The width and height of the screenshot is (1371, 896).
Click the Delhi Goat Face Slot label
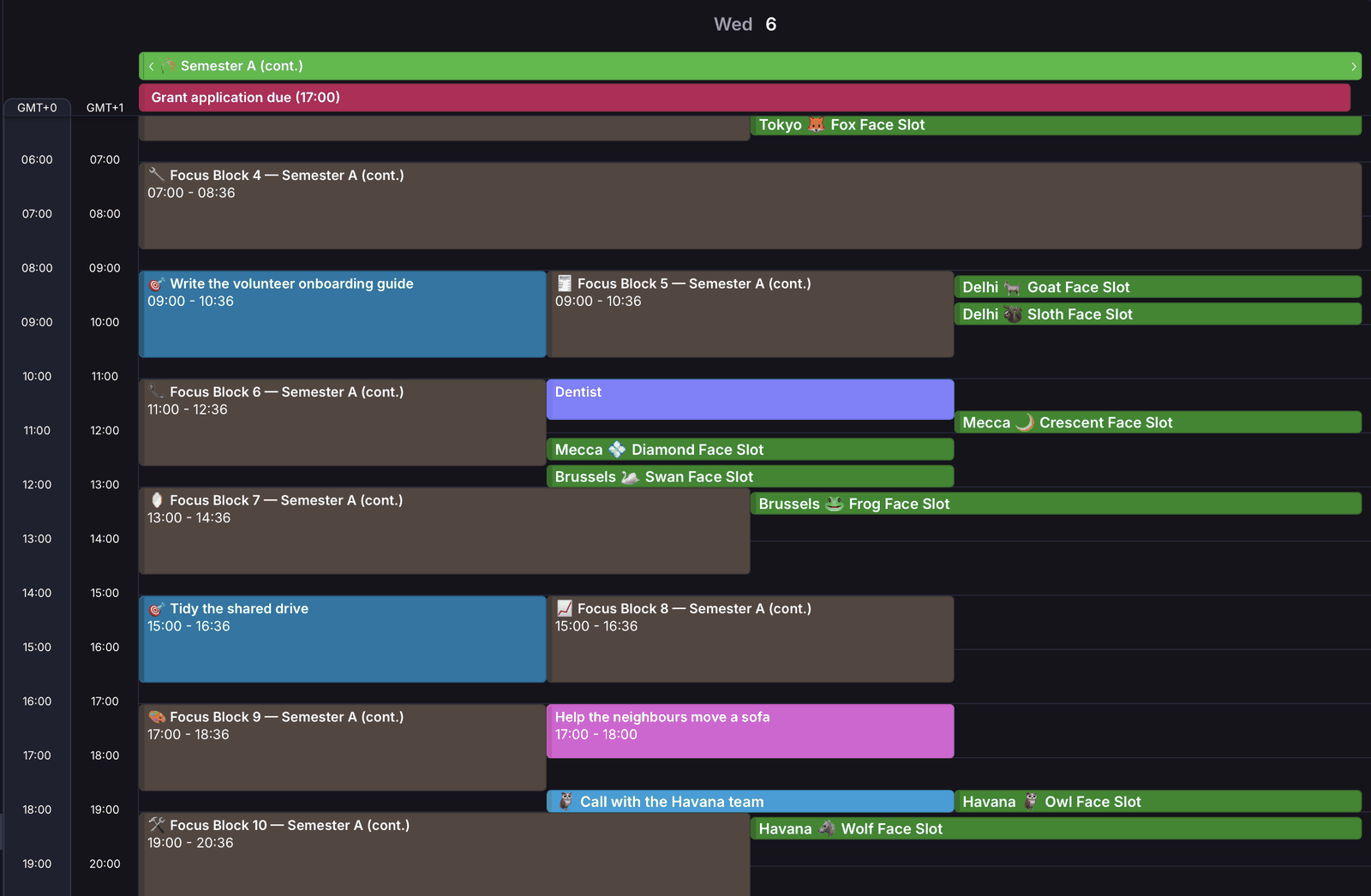coord(1046,288)
